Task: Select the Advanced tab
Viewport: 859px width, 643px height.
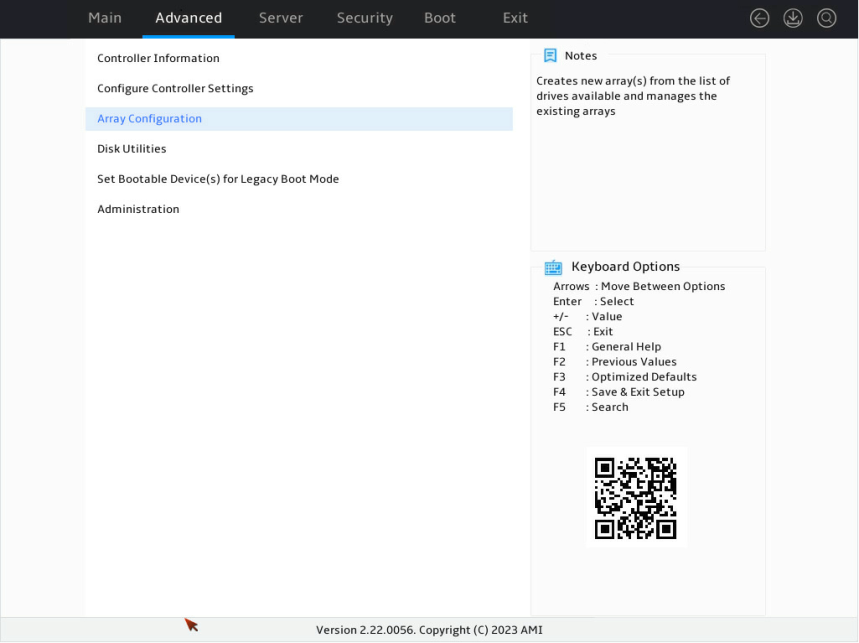Action: coord(188,18)
